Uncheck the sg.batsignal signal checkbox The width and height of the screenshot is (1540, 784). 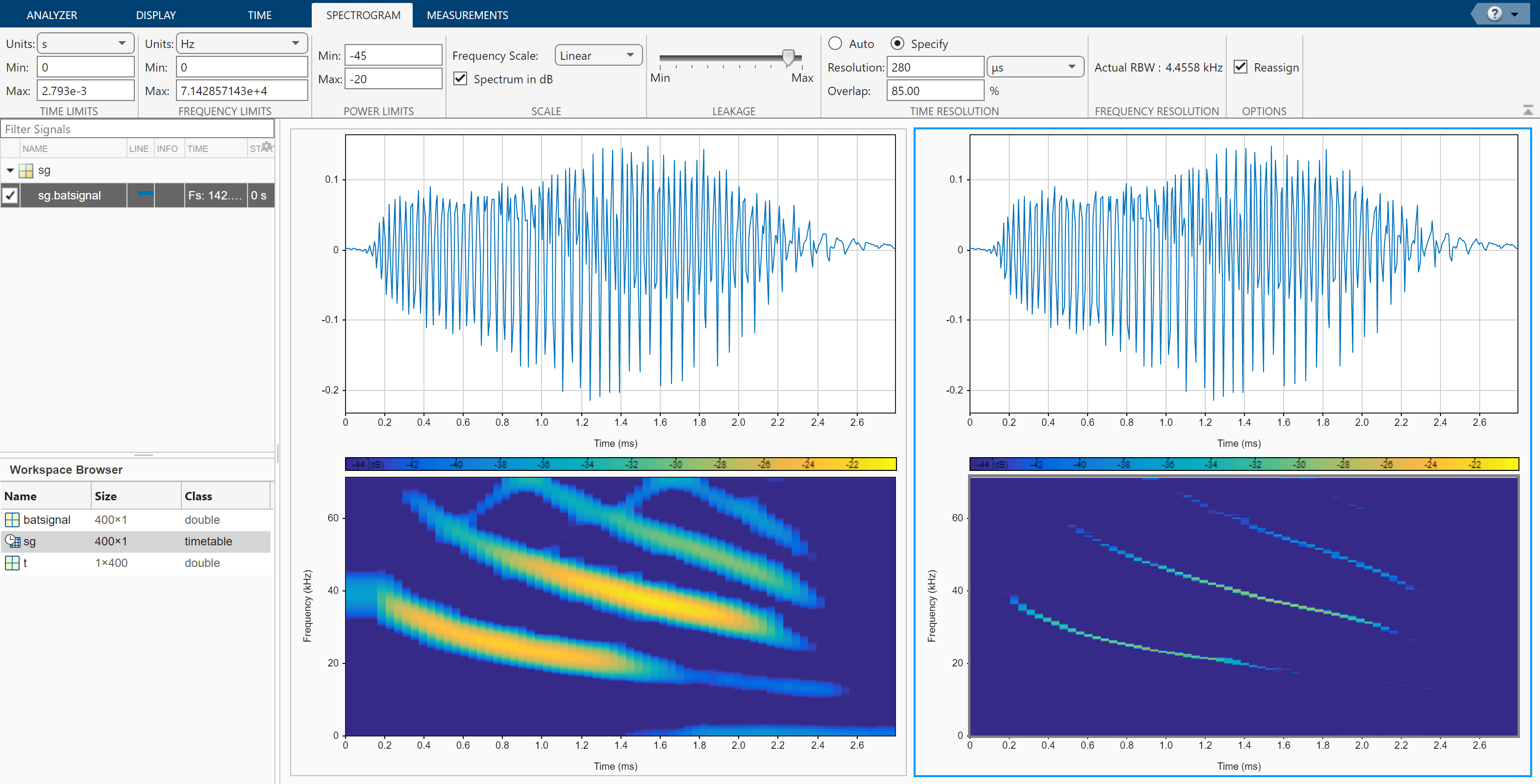(10, 196)
